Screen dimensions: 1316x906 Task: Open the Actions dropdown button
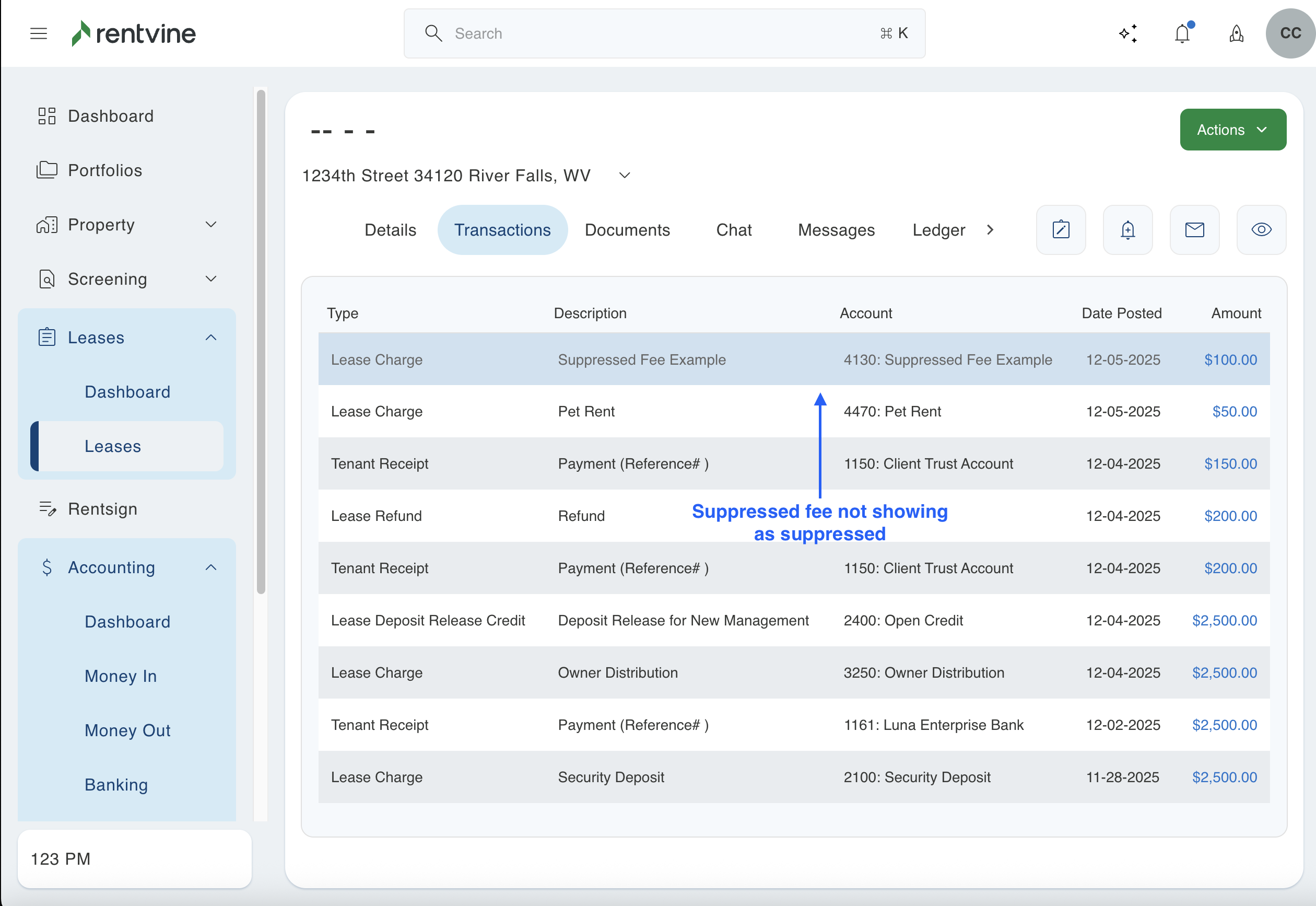1232,130
